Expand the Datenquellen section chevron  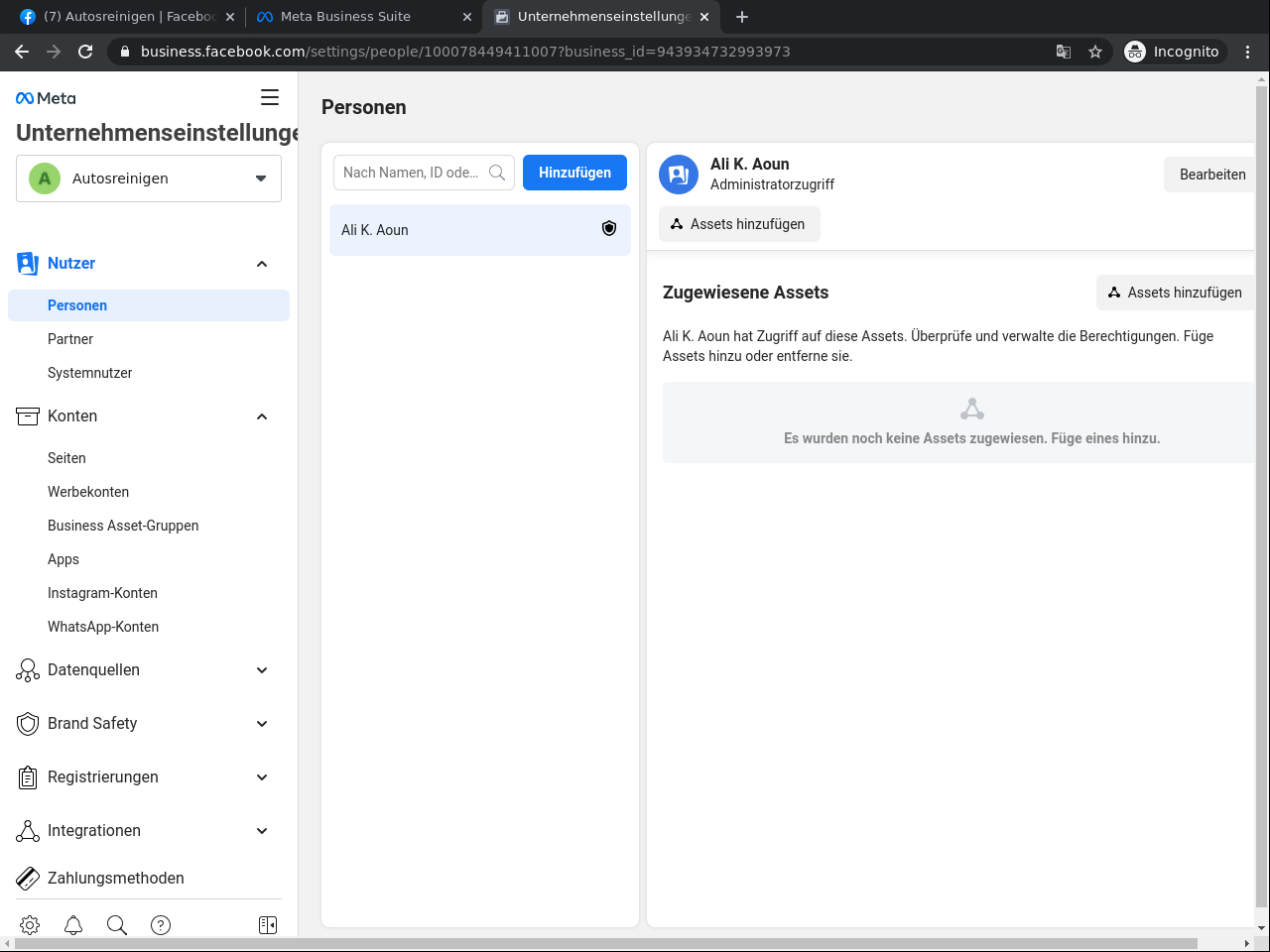click(262, 670)
